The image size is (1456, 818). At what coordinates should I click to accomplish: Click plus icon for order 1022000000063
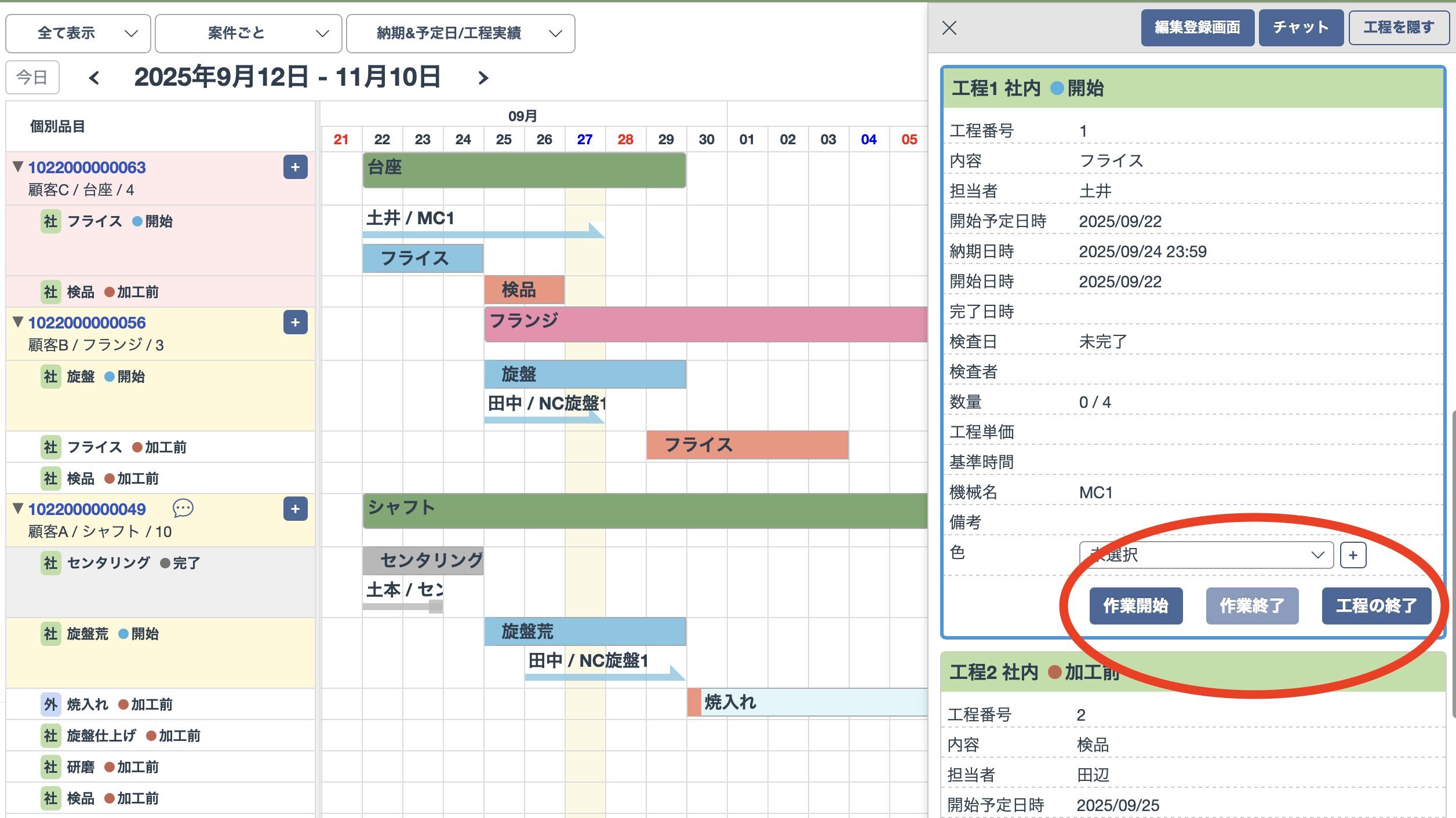point(295,167)
